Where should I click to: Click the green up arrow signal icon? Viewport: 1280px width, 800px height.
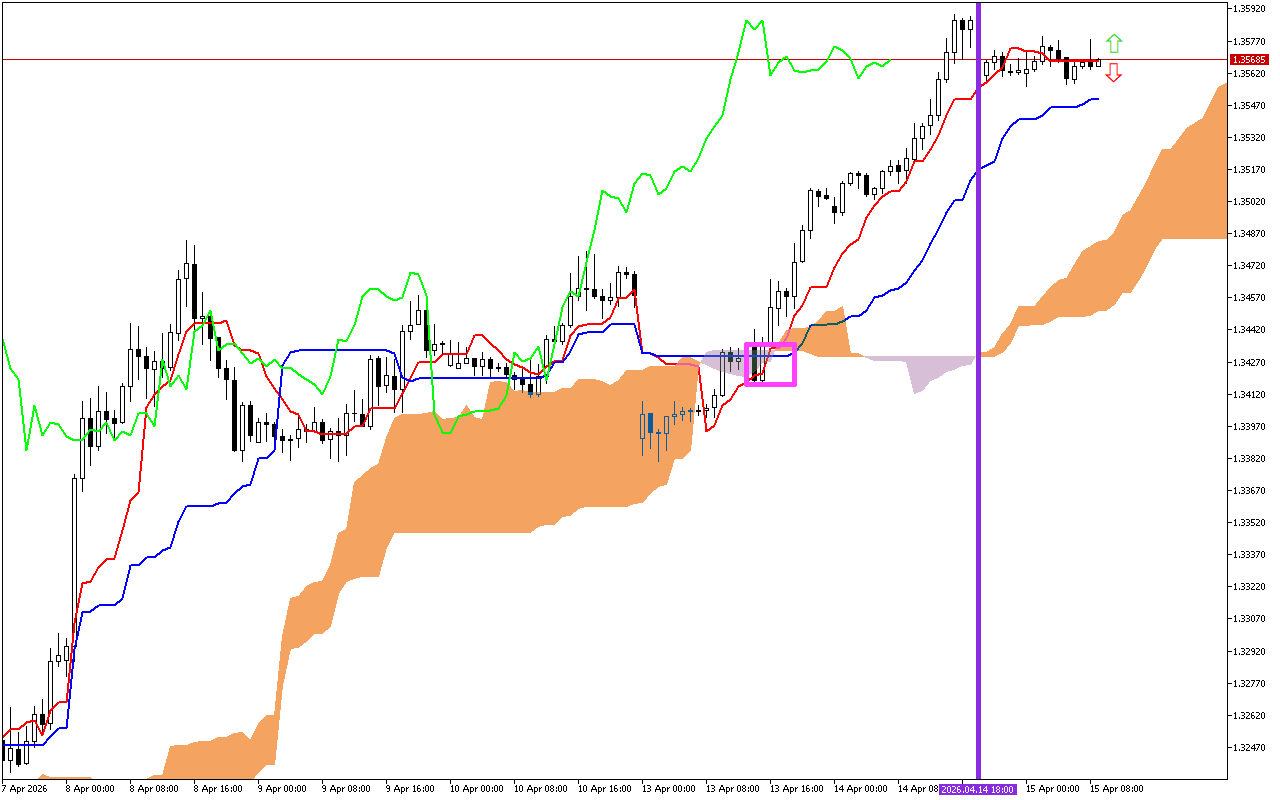pyautogui.click(x=1113, y=45)
